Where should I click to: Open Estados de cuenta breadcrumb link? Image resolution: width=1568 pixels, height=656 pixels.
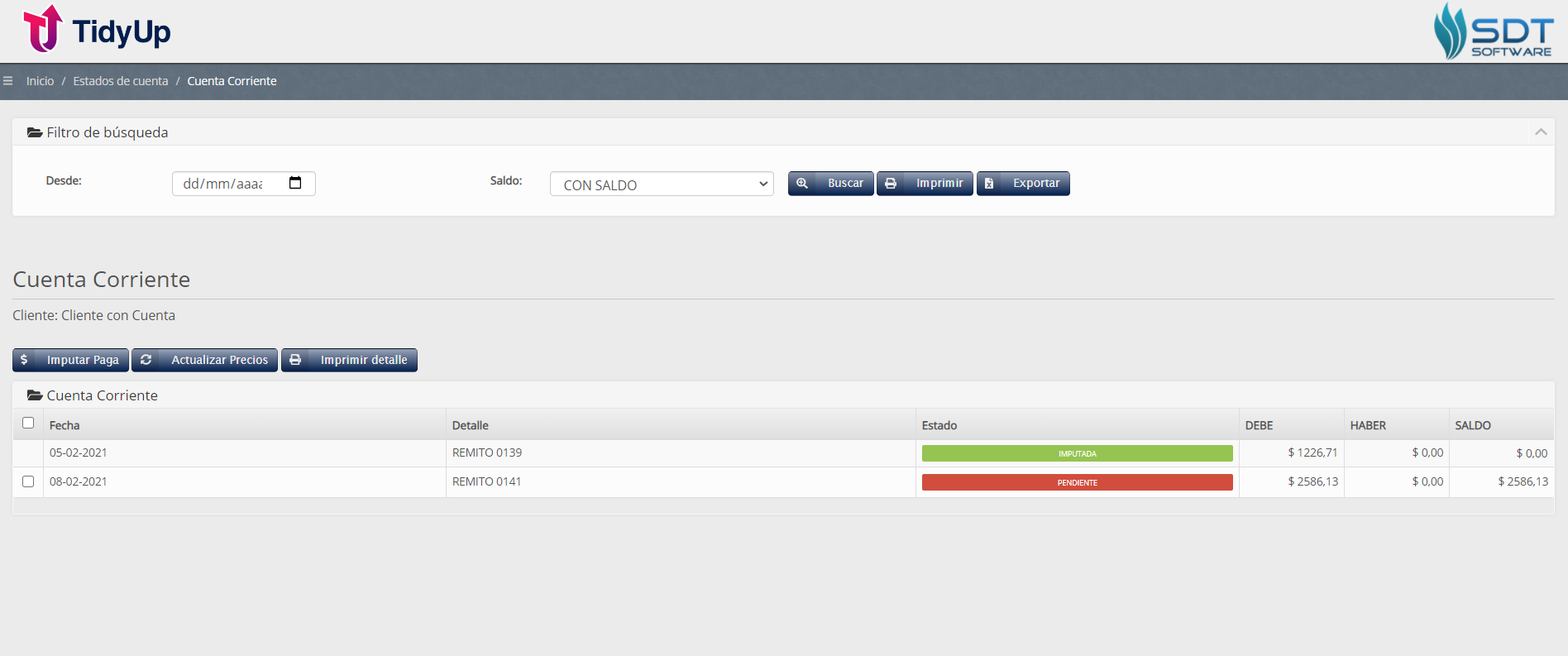121,81
